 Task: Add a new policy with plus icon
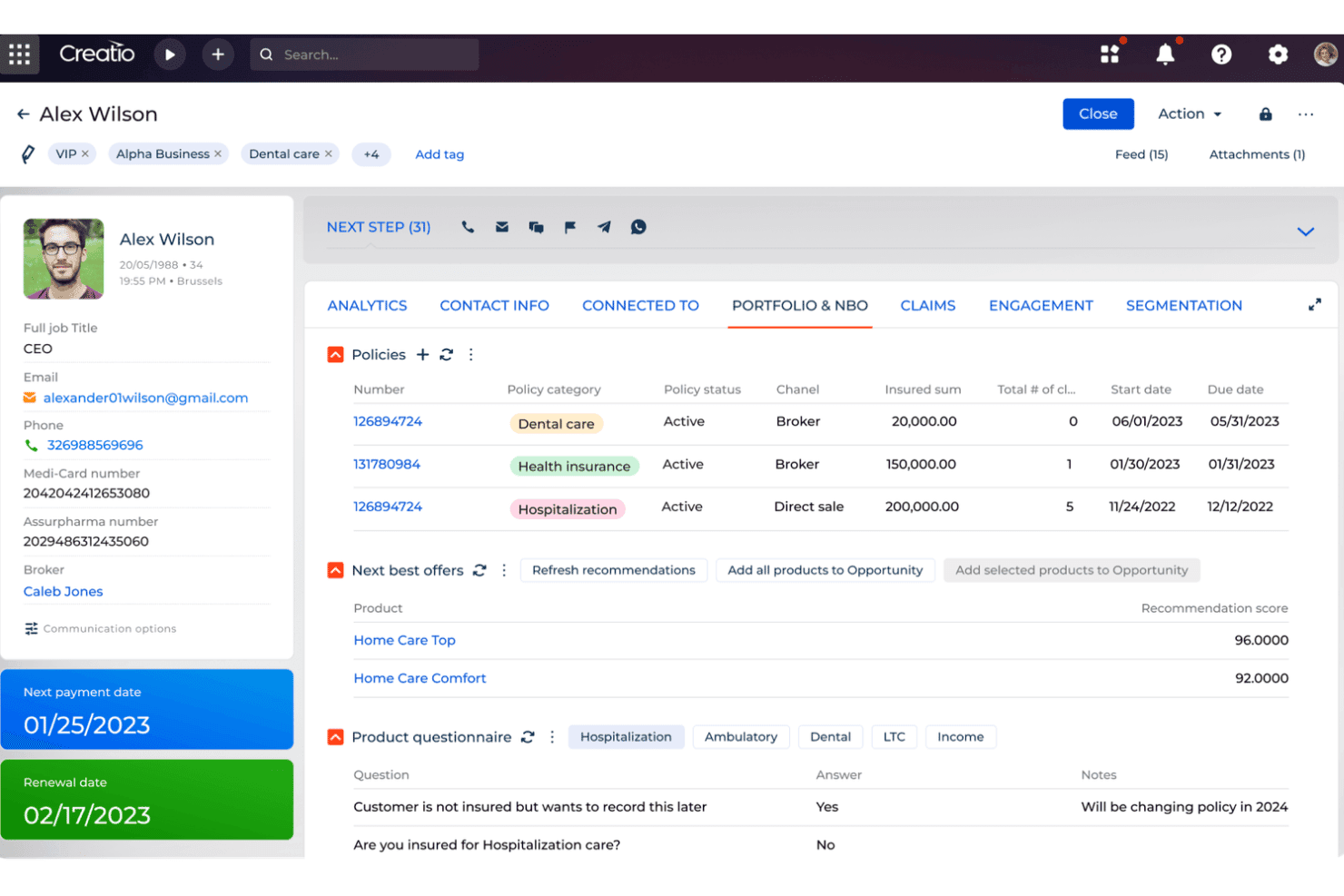422,355
